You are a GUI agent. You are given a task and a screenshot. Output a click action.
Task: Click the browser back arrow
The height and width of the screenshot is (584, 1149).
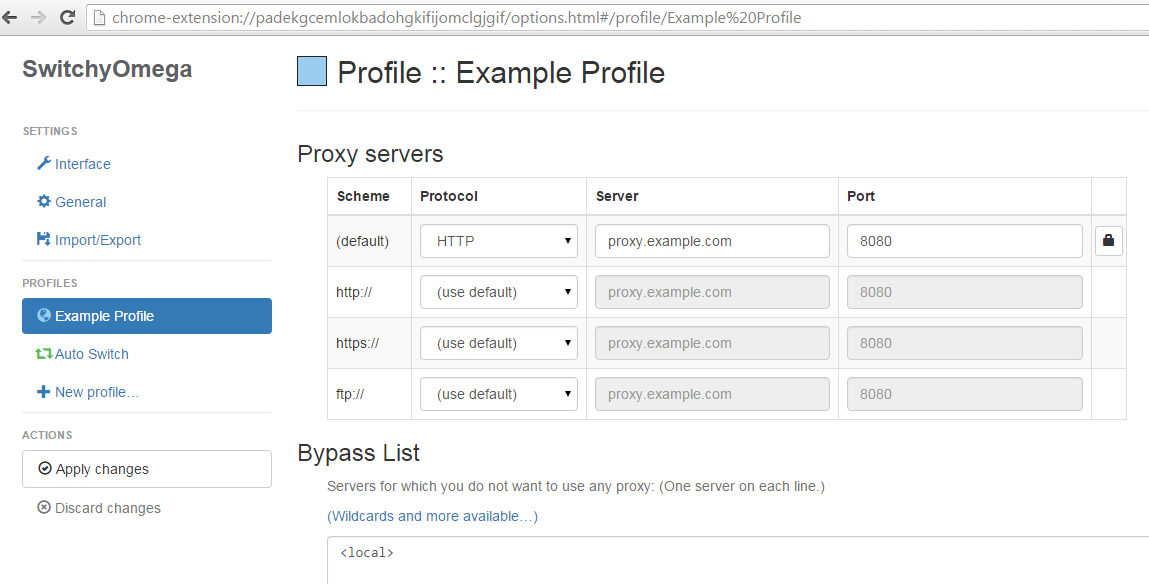click(x=10, y=17)
